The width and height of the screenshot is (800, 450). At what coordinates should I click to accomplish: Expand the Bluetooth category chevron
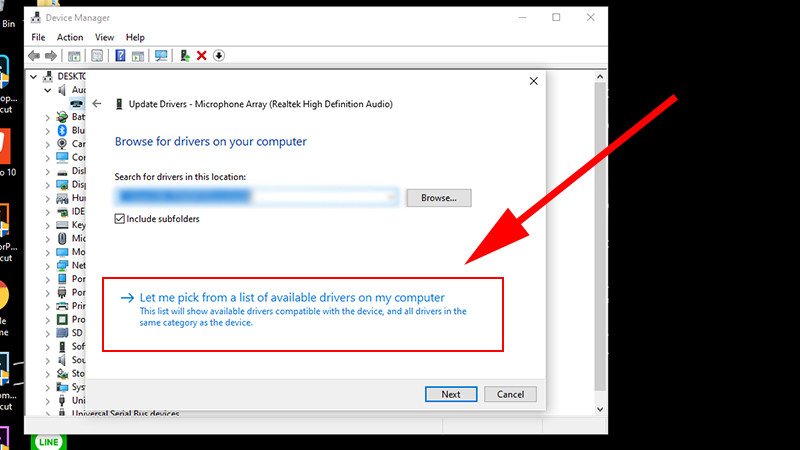click(47, 130)
